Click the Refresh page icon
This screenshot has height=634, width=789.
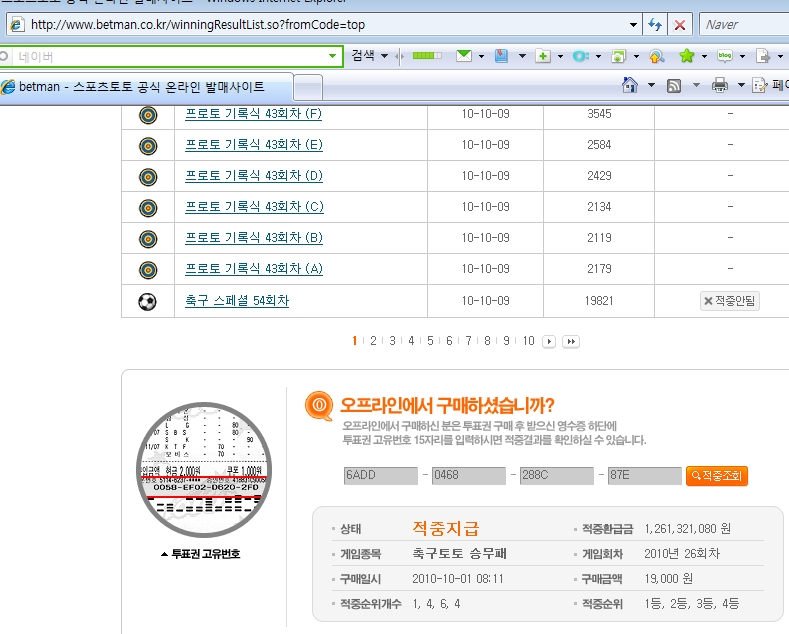655,24
